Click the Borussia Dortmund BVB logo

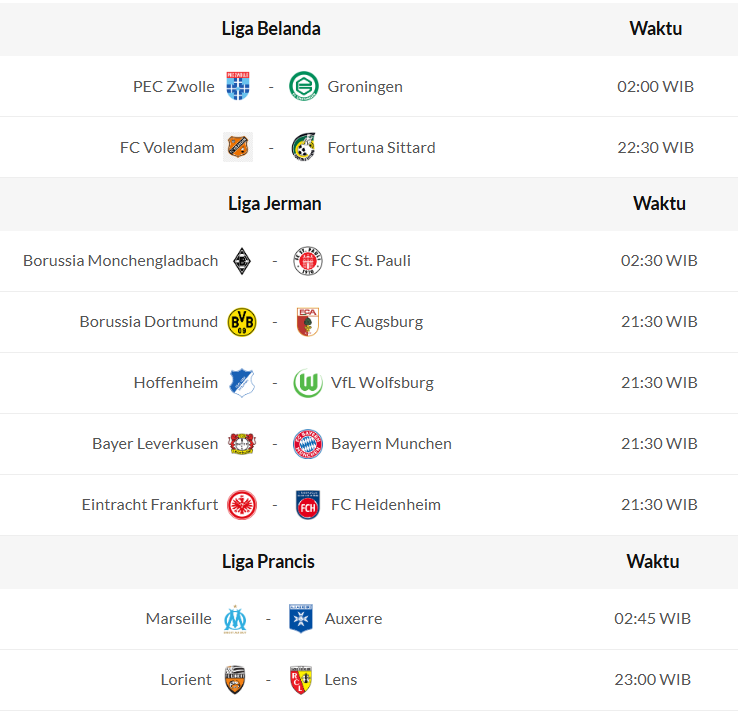coord(242,322)
